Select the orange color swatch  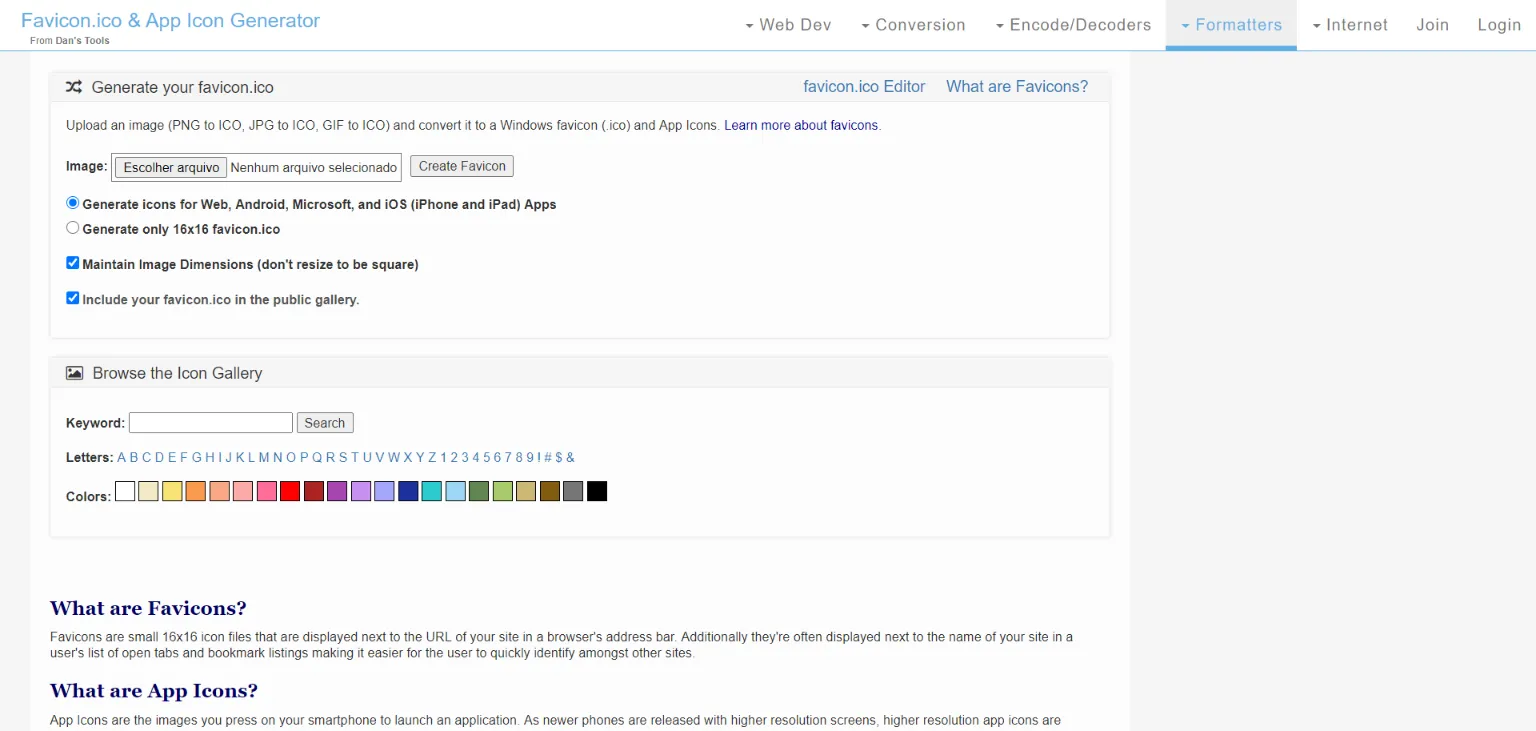pyautogui.click(x=196, y=491)
